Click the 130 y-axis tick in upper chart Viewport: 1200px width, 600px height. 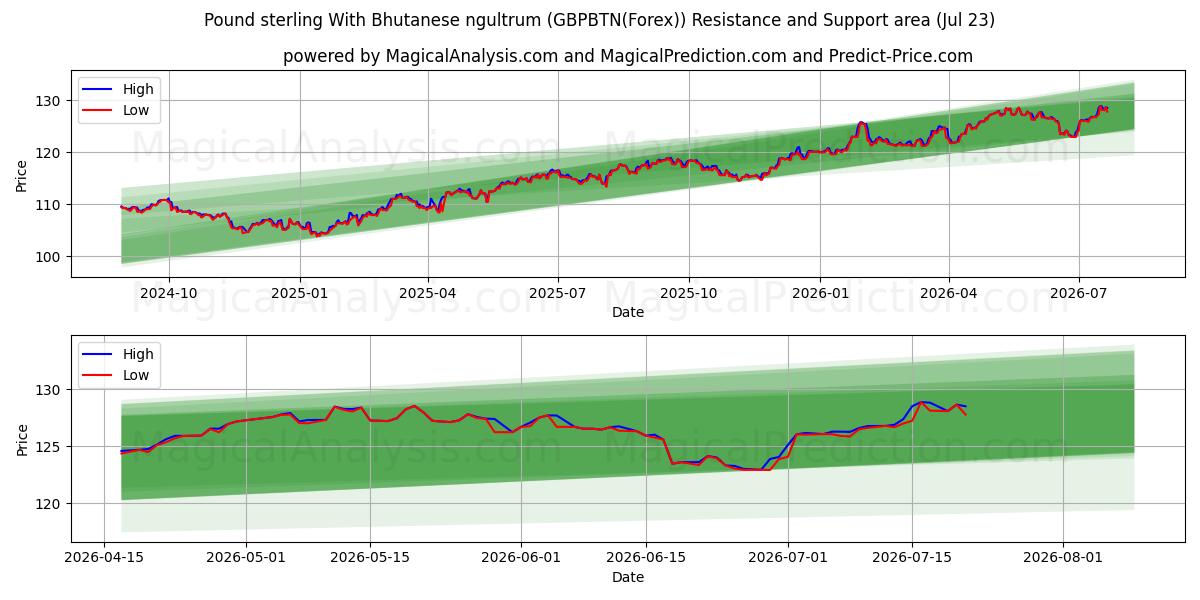click(x=50, y=101)
